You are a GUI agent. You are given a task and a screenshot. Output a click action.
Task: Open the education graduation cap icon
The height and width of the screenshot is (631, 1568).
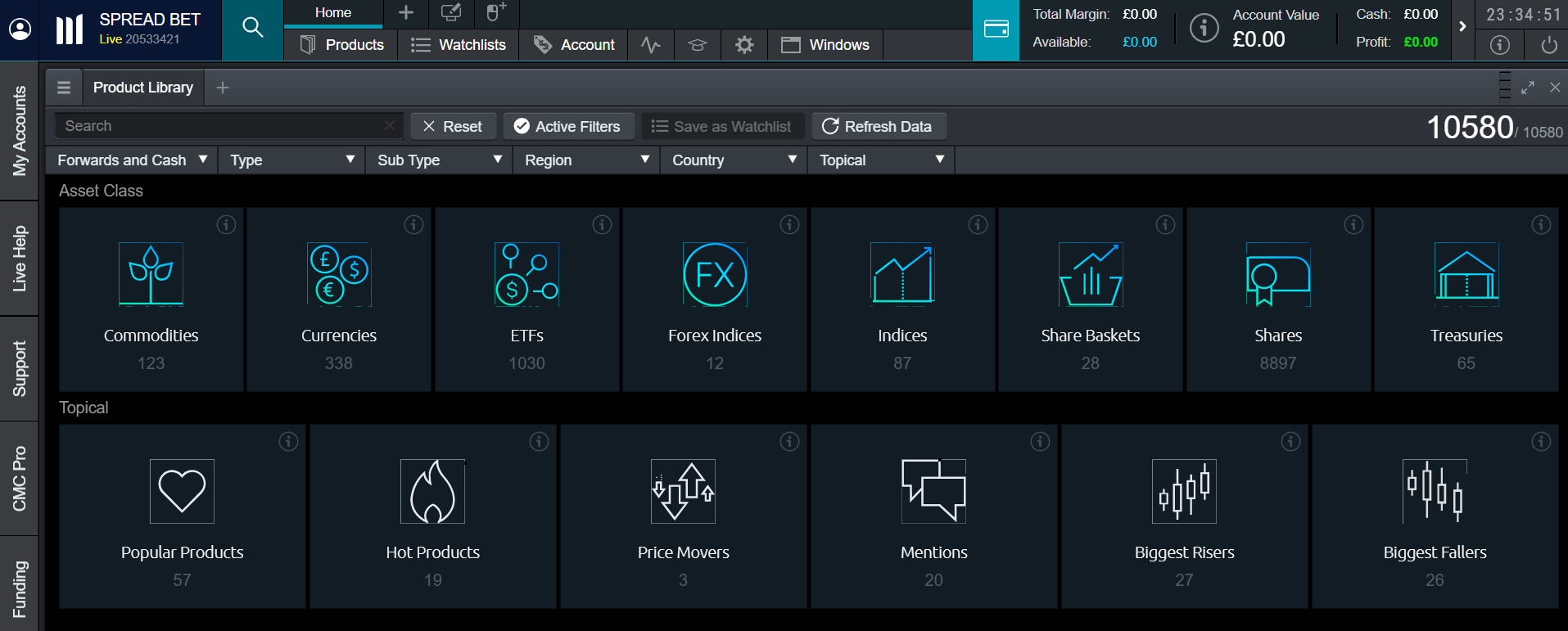(698, 45)
